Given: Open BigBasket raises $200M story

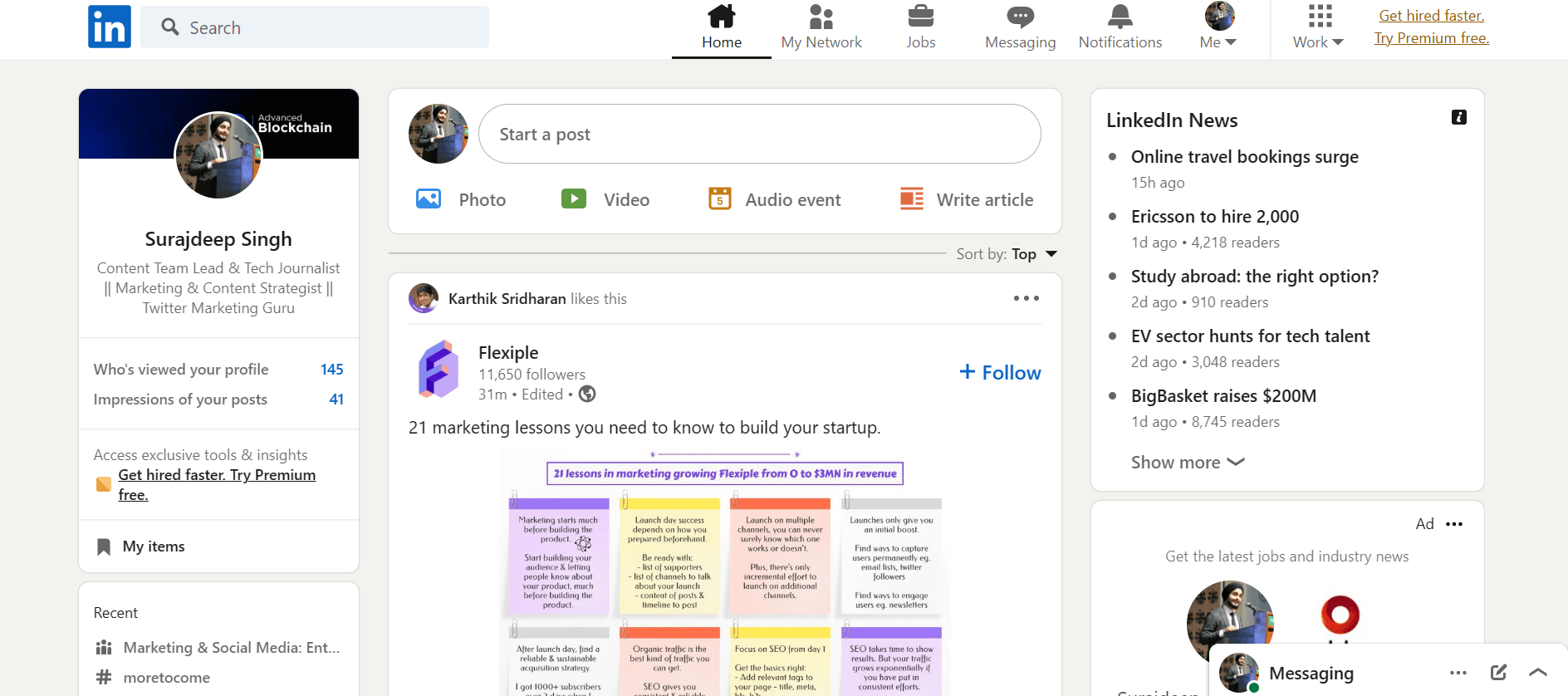Looking at the screenshot, I should click(1224, 396).
